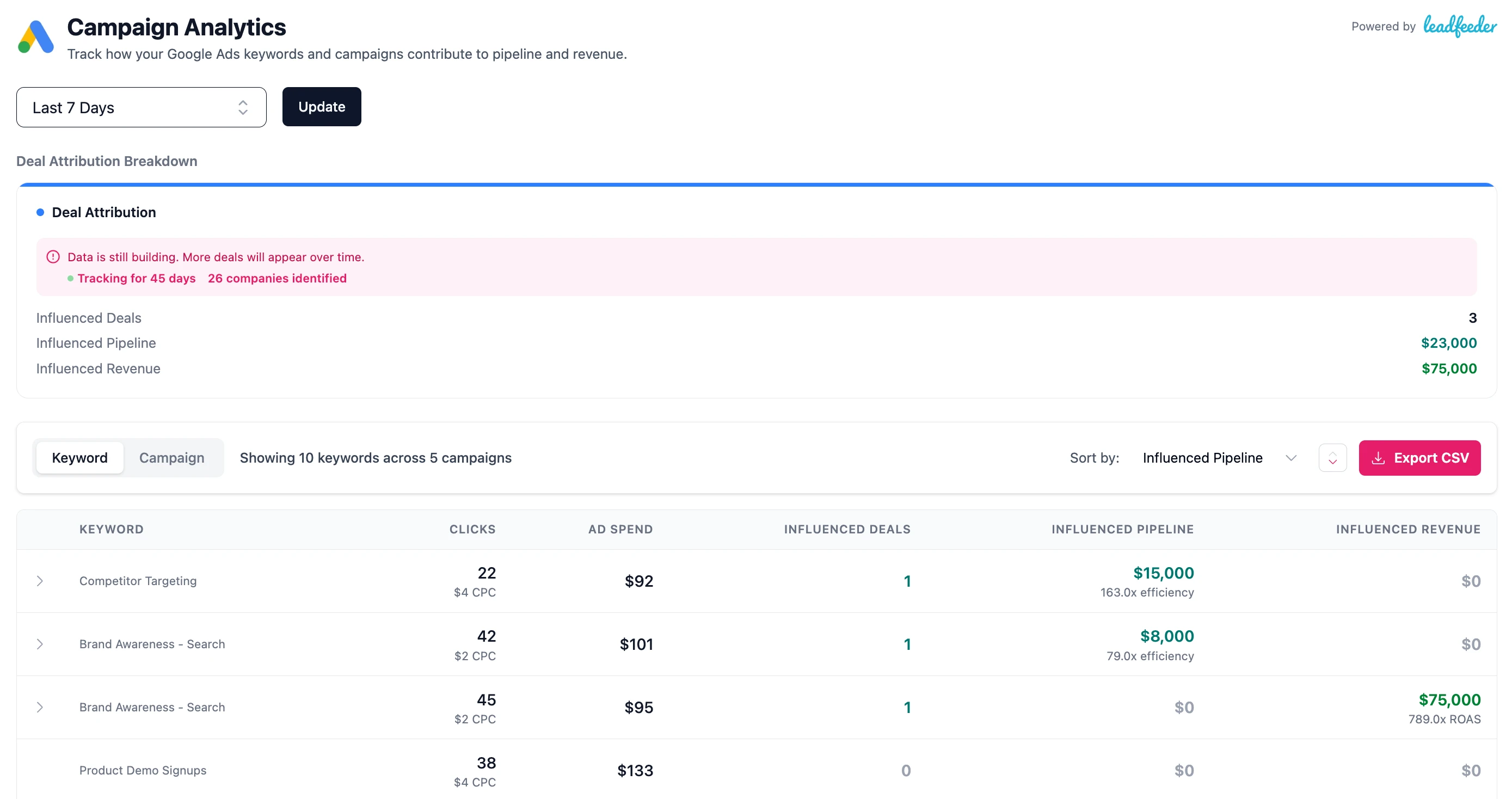This screenshot has height=799, width=1512.
Task: Click the download icon inside Export CSV
Action: pos(1379,458)
